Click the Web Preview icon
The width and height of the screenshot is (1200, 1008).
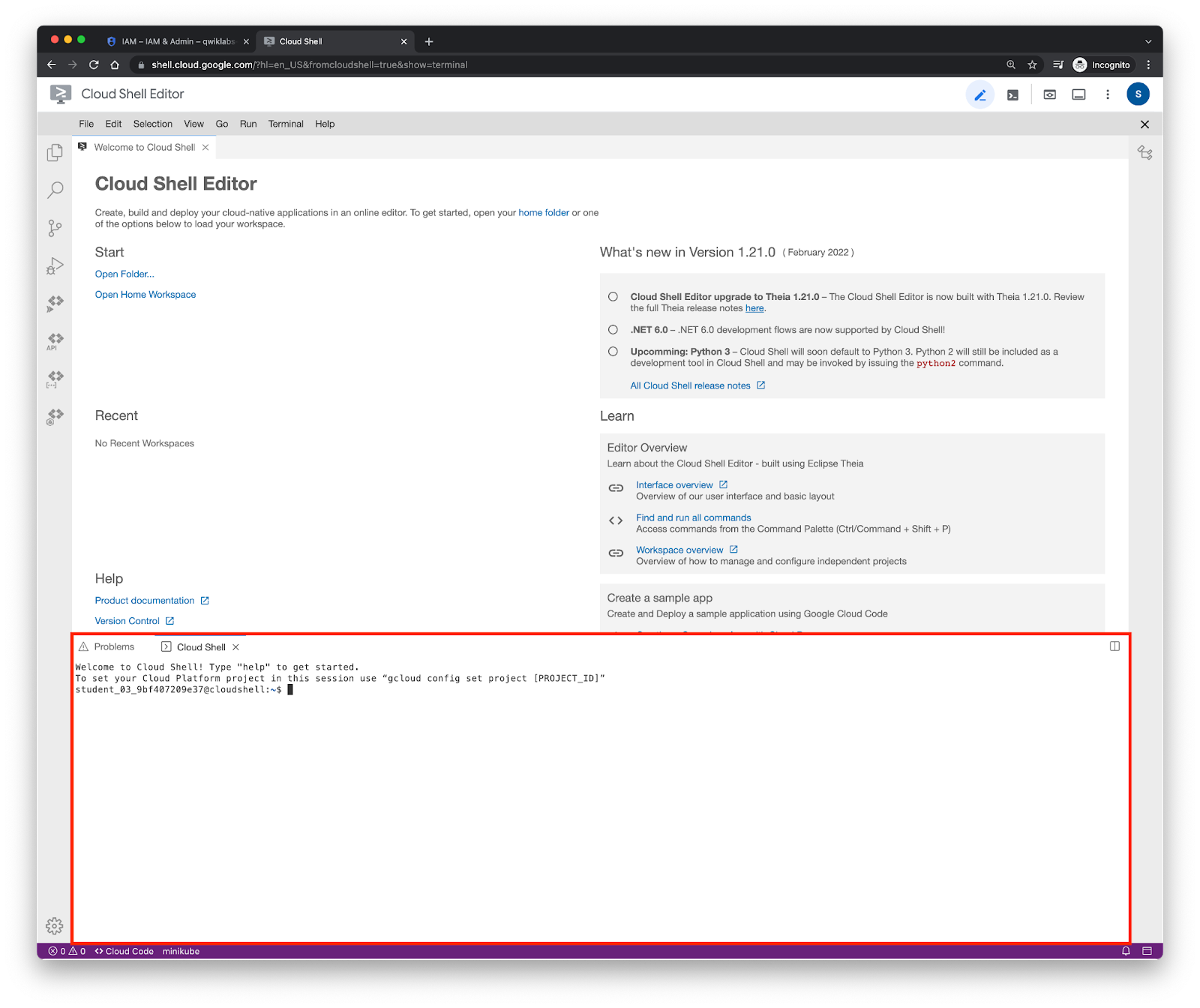coord(1049,94)
